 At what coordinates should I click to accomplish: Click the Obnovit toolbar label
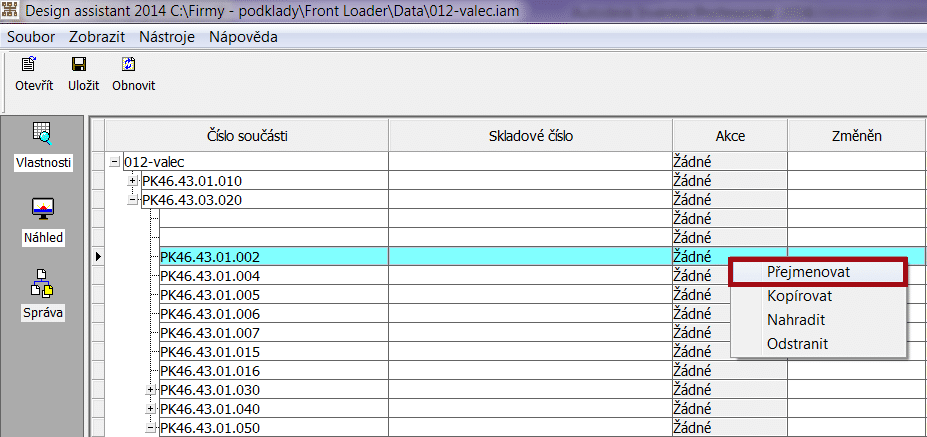pyautogui.click(x=134, y=86)
